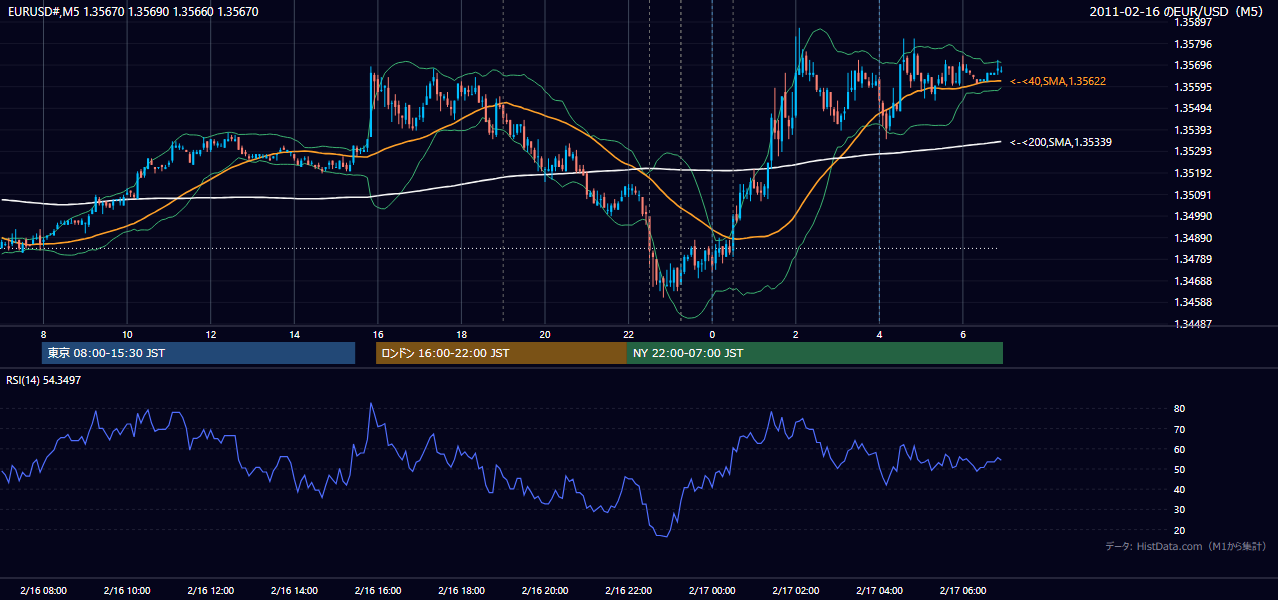Select the NY 22:00-07:00 JST session bar
Screen dimensions: 1278x600
815,353
